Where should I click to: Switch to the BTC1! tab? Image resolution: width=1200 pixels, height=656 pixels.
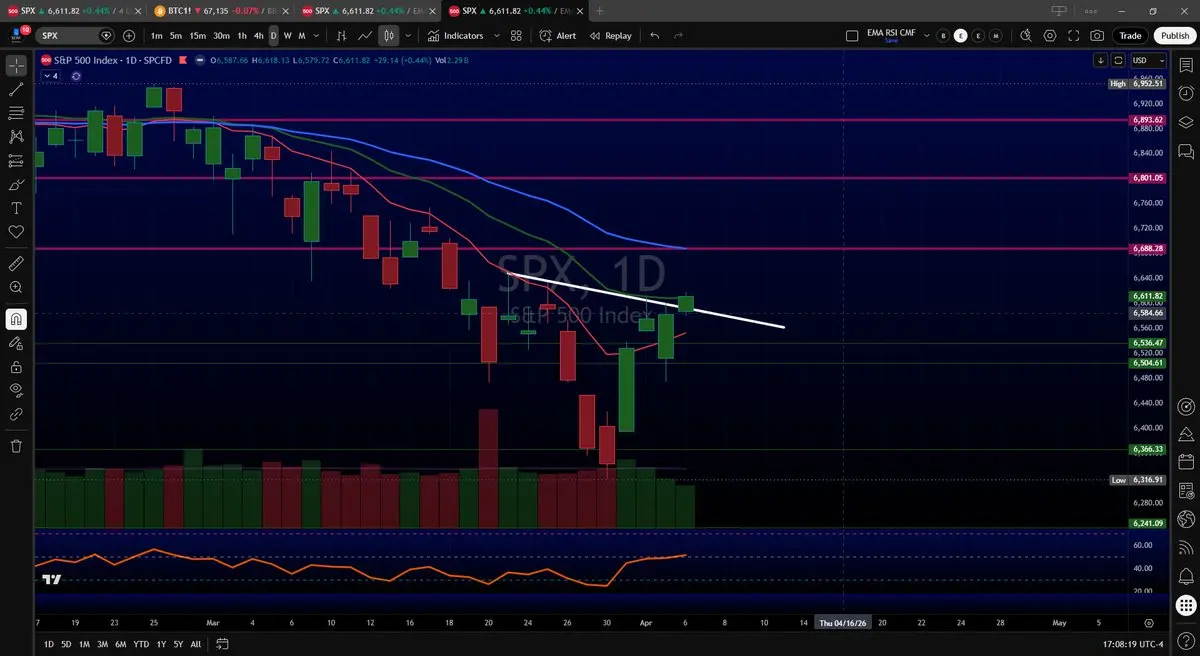click(223, 11)
